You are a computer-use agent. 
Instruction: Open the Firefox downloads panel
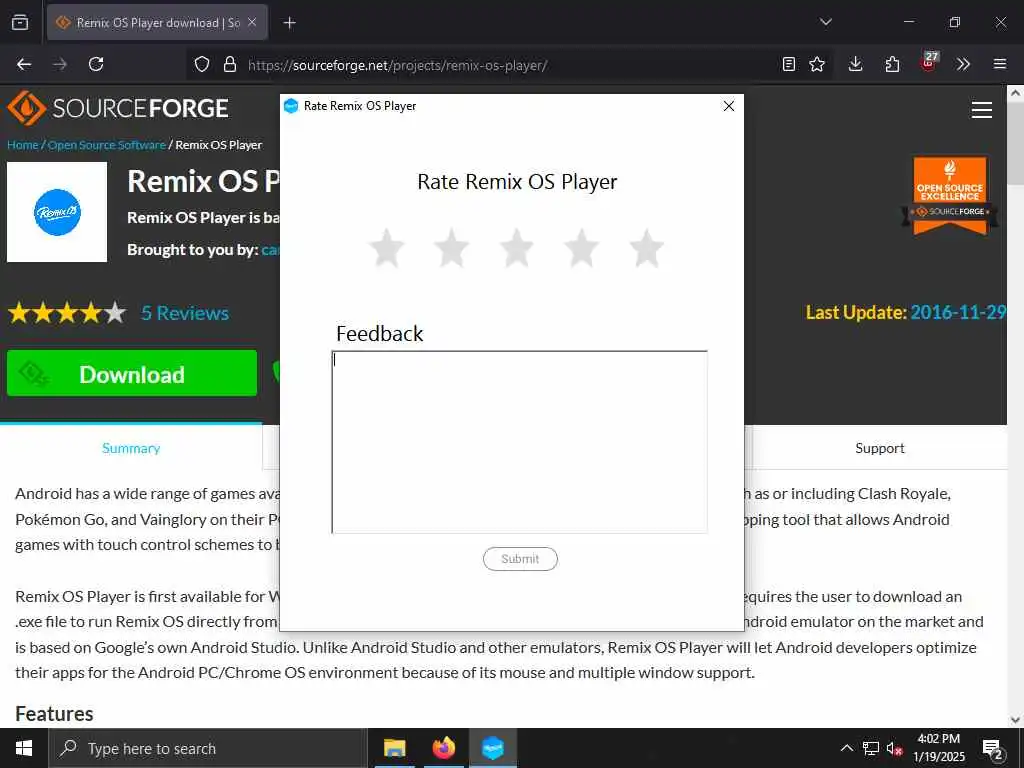pos(856,64)
